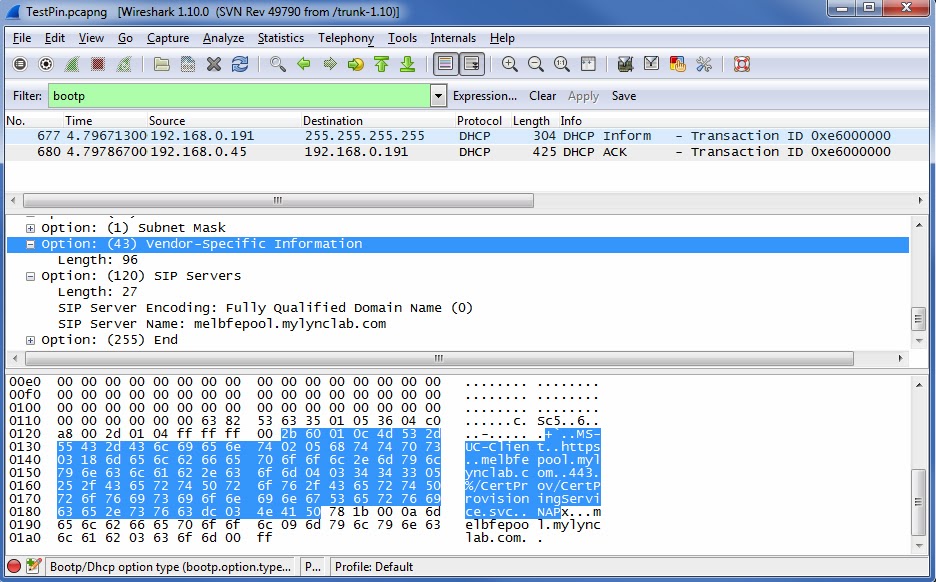The image size is (936, 582).
Task: Open the Internals menu
Action: click(x=453, y=38)
